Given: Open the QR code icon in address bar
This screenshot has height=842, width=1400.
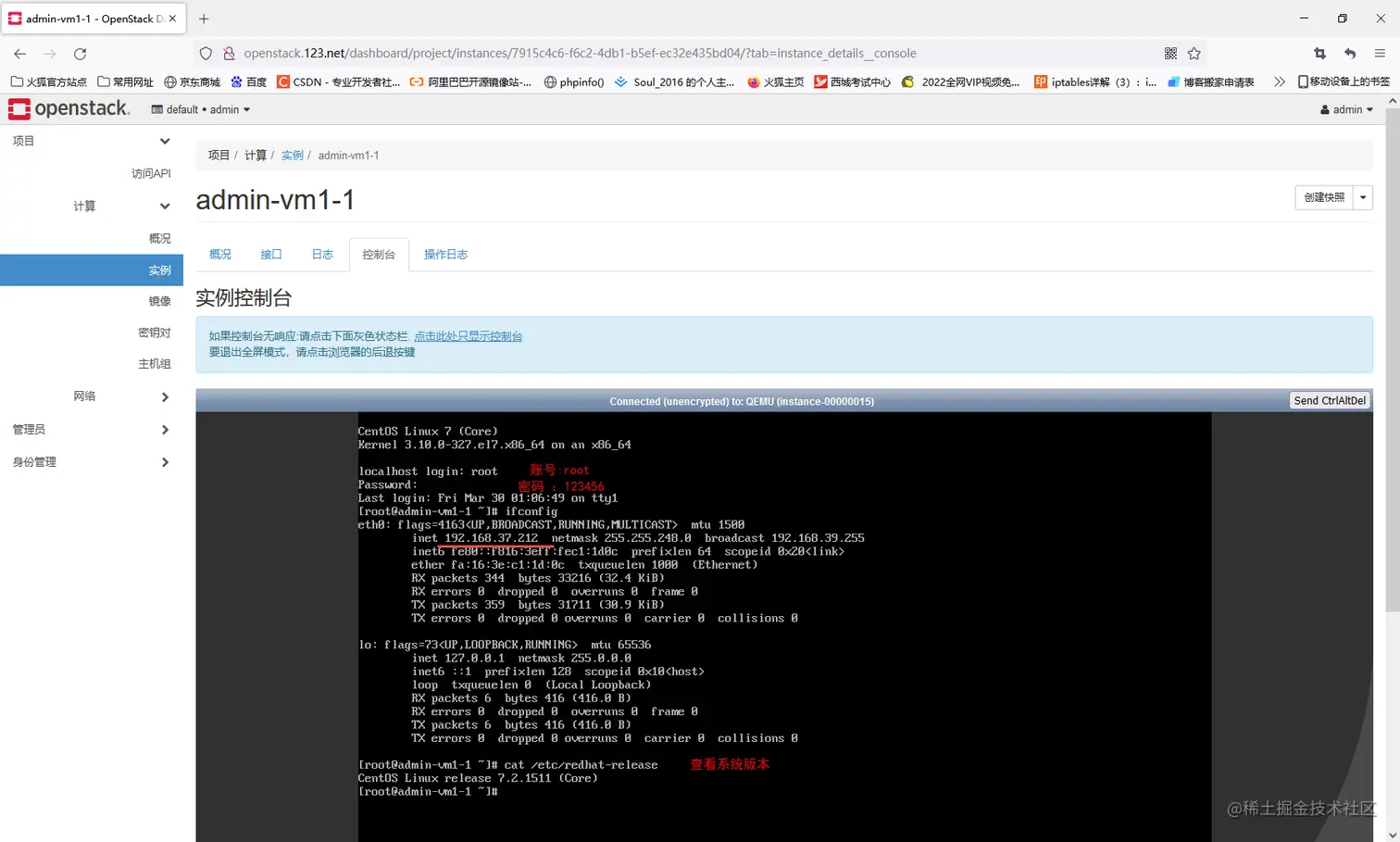Looking at the screenshot, I should (x=1170, y=54).
